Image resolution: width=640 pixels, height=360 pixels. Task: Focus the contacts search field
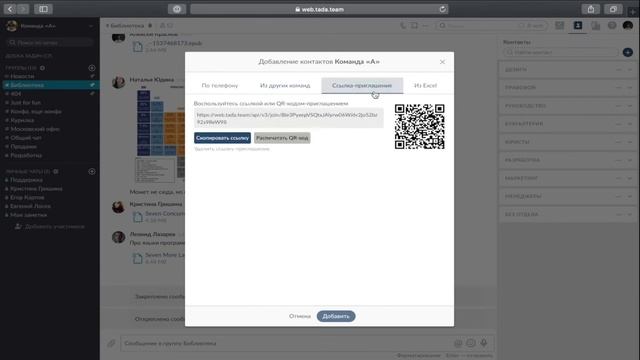coord(561,52)
